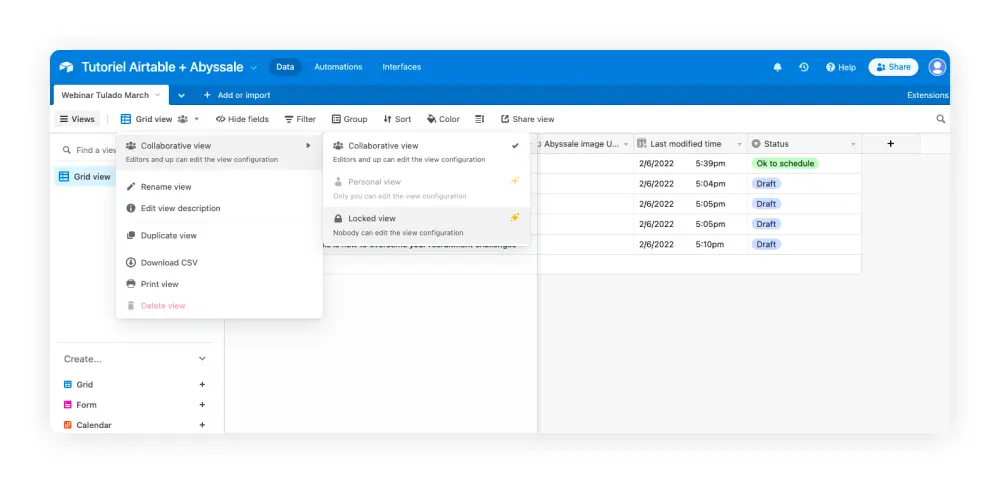Switch to the Interfaces tab

402,67
